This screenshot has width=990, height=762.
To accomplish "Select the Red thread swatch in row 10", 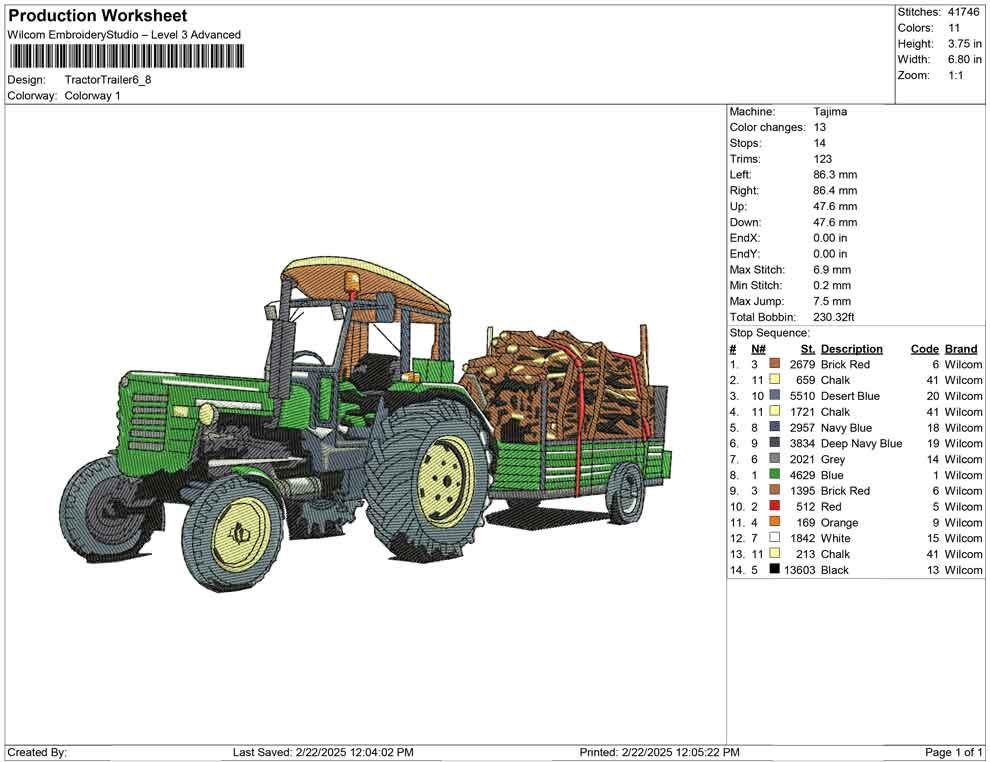I will pos(774,506).
